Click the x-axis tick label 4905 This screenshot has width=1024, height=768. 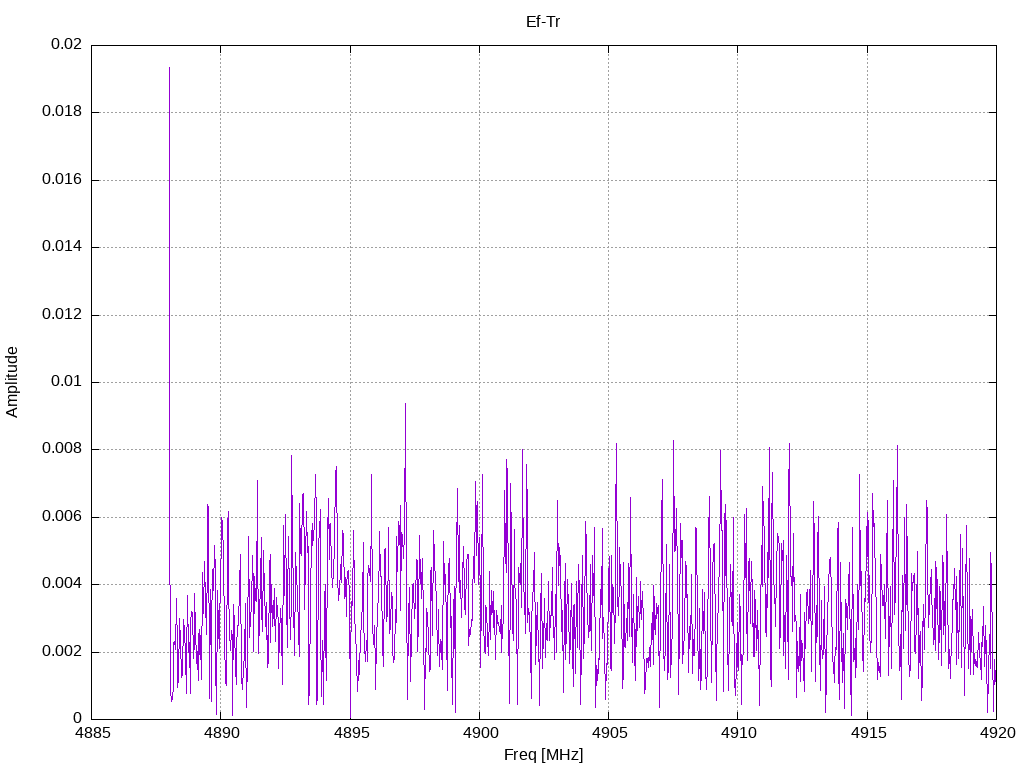click(x=609, y=733)
